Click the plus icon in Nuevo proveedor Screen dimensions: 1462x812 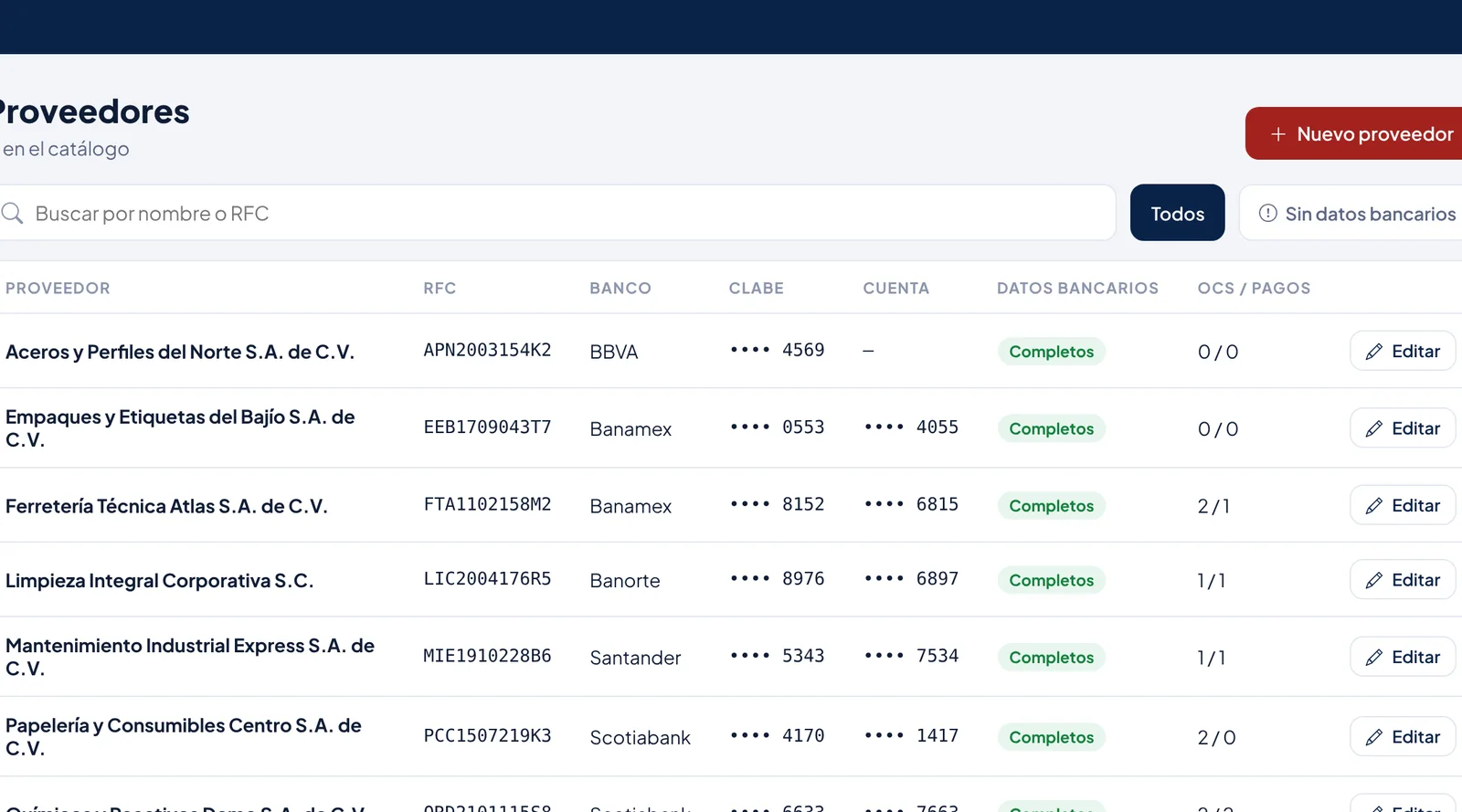click(1278, 134)
